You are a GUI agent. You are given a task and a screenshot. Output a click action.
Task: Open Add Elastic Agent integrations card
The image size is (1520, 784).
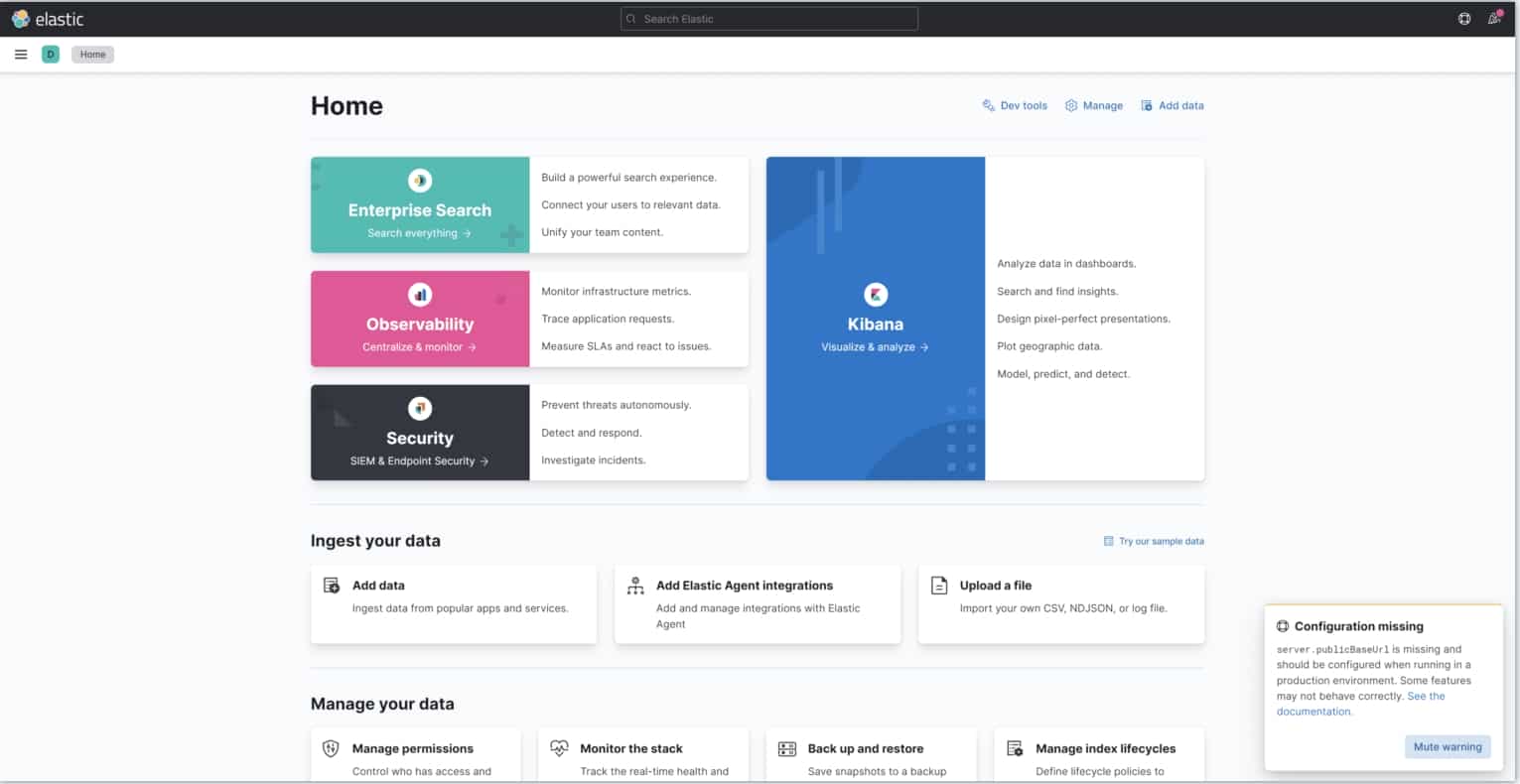(x=758, y=603)
